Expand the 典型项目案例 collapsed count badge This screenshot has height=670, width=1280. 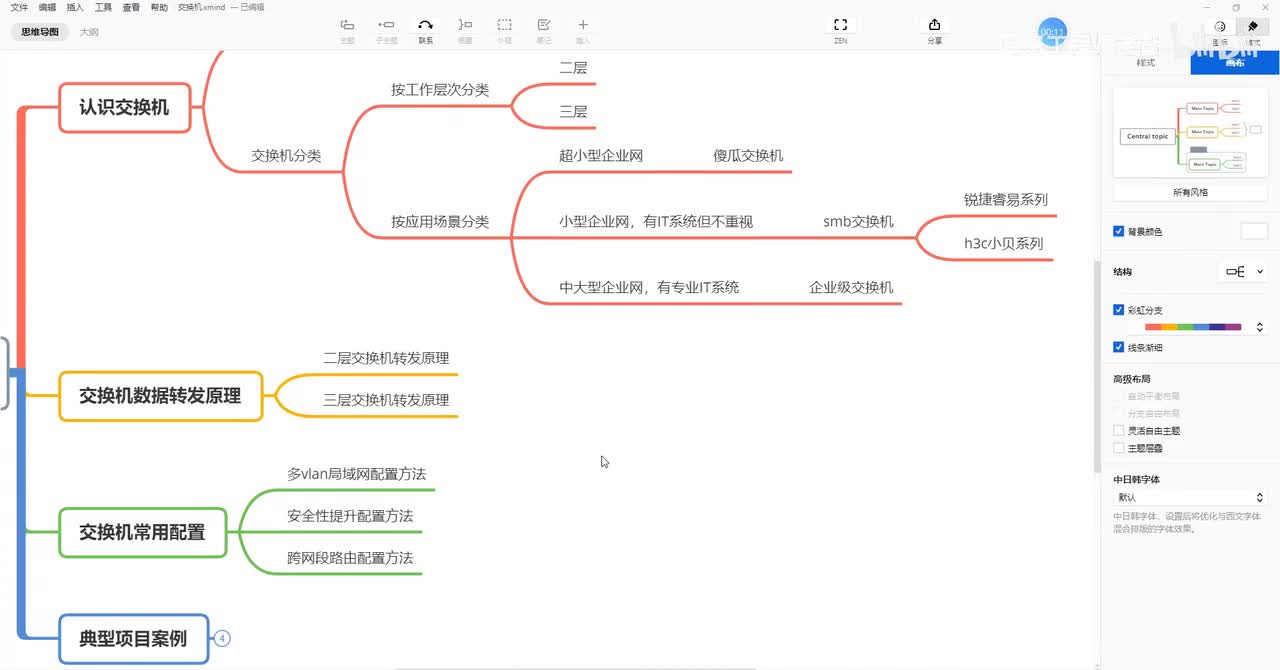click(222, 638)
